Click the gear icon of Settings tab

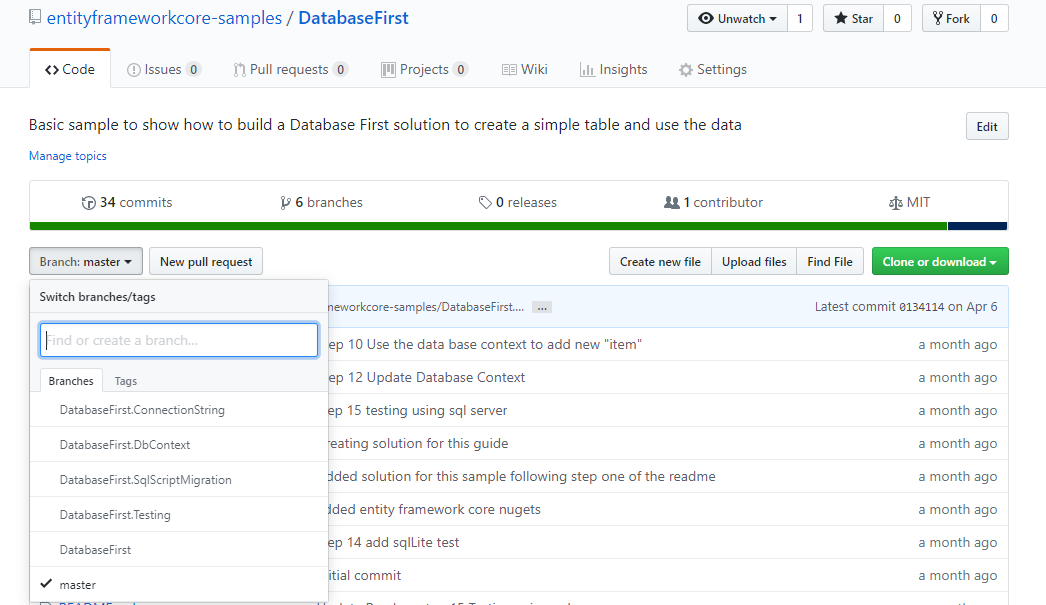coord(686,70)
